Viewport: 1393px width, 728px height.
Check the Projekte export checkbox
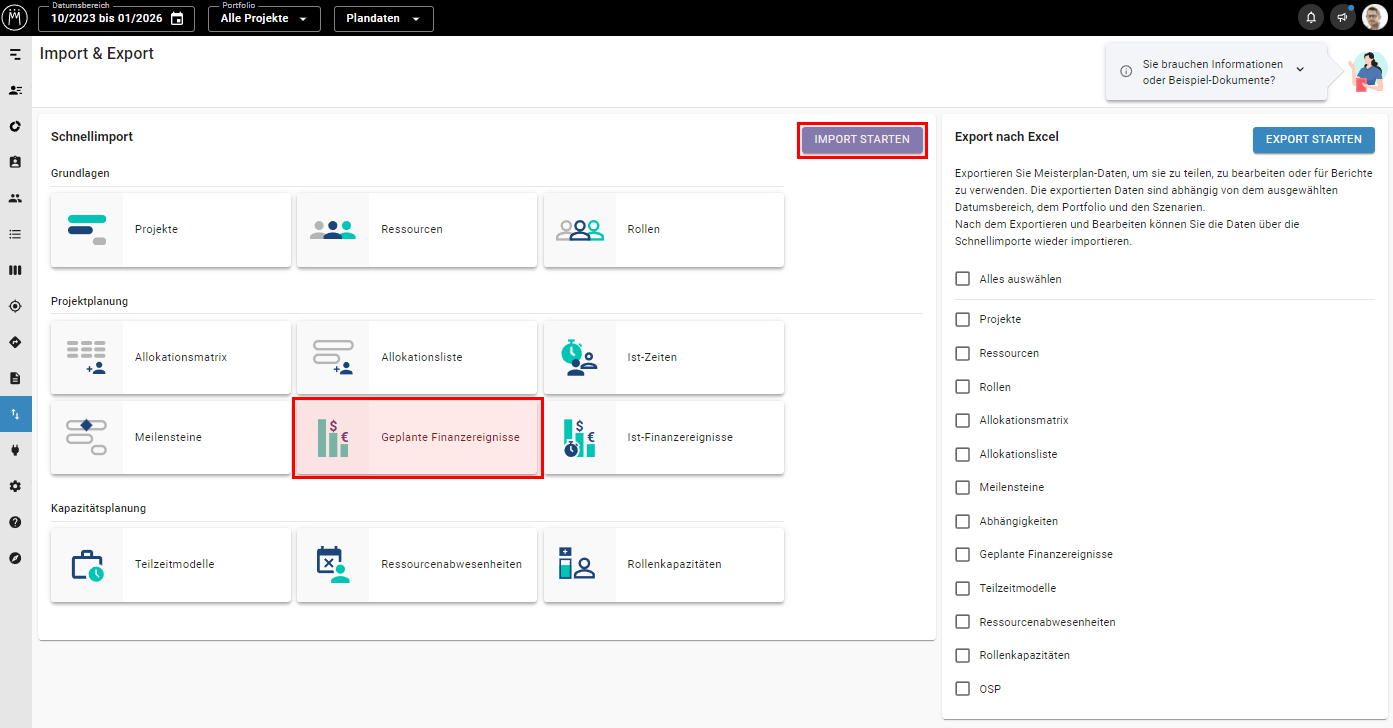[x=963, y=319]
